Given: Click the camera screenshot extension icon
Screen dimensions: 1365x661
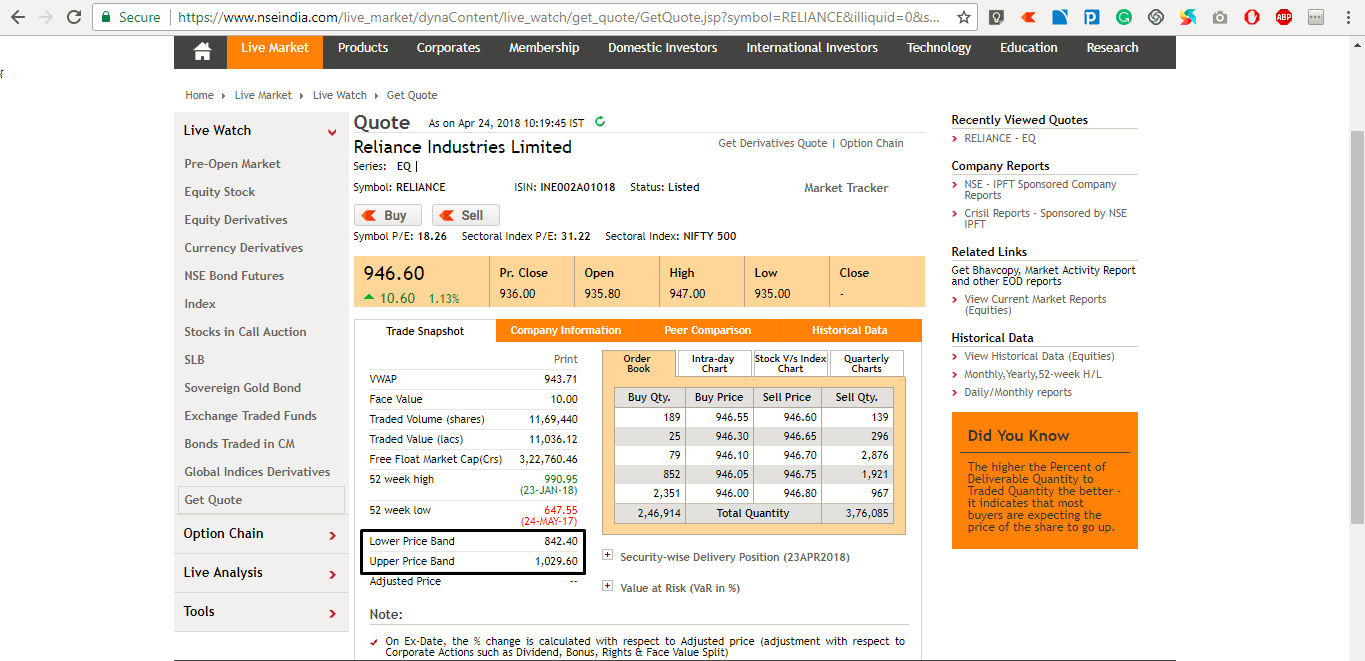Looking at the screenshot, I should click(x=1219, y=17).
